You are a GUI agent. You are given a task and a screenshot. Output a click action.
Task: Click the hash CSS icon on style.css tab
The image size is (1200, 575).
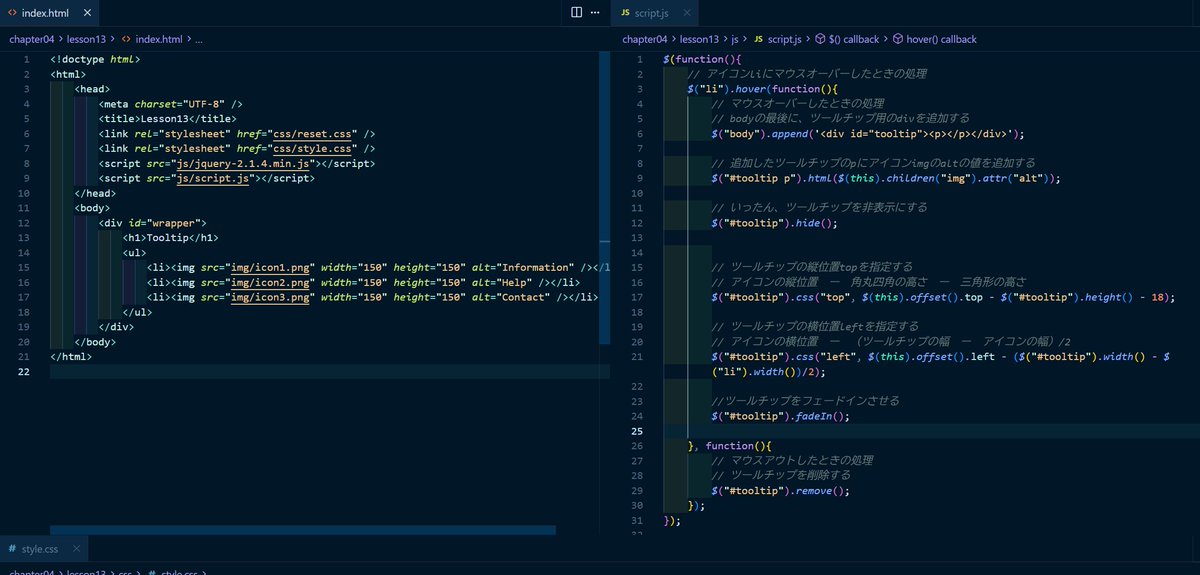(12, 549)
